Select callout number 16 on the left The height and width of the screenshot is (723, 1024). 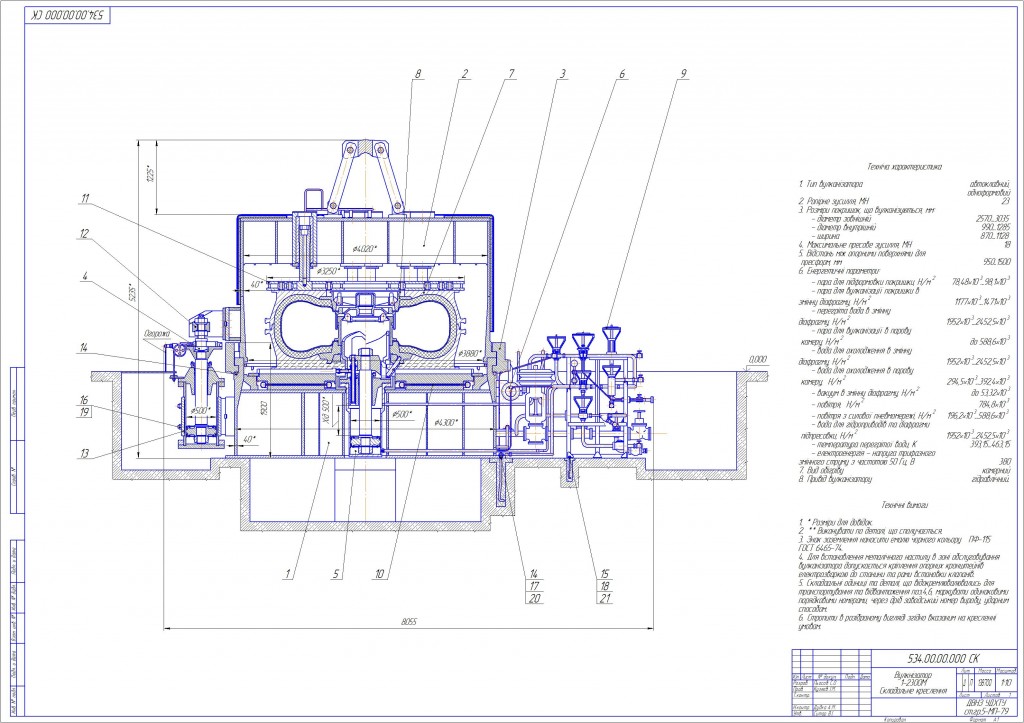84,400
